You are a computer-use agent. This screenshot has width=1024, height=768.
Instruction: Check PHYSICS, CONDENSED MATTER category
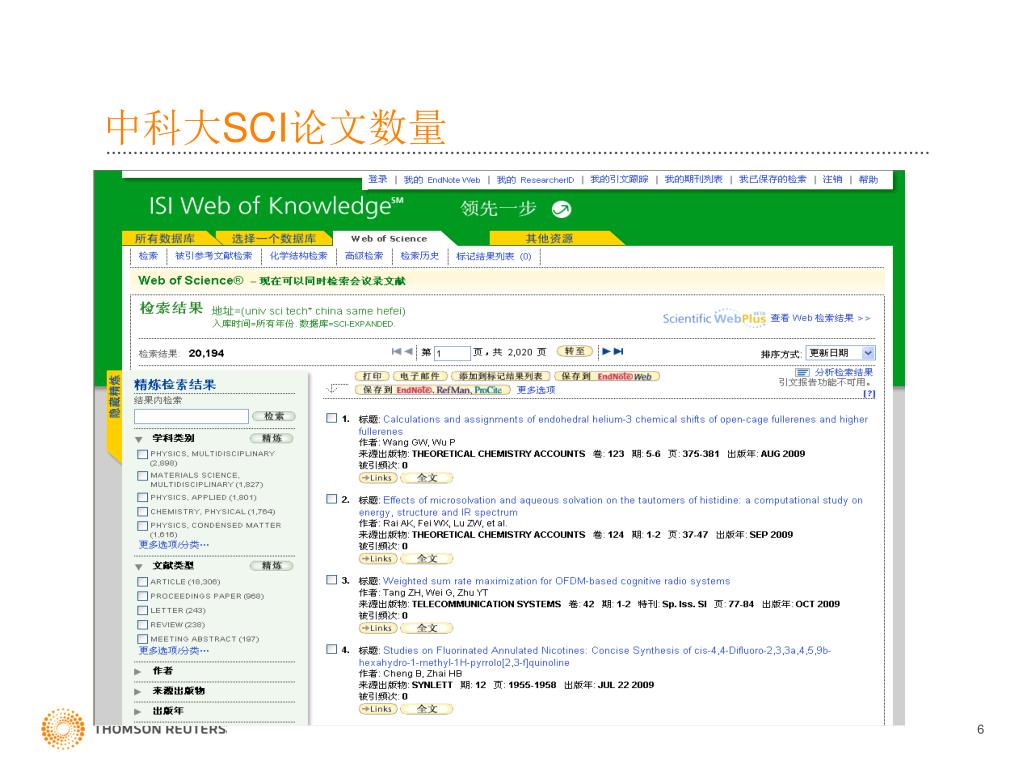pyautogui.click(x=142, y=526)
